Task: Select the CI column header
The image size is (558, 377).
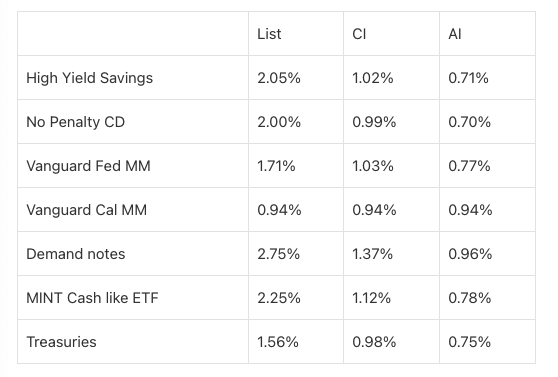Action: click(359, 34)
